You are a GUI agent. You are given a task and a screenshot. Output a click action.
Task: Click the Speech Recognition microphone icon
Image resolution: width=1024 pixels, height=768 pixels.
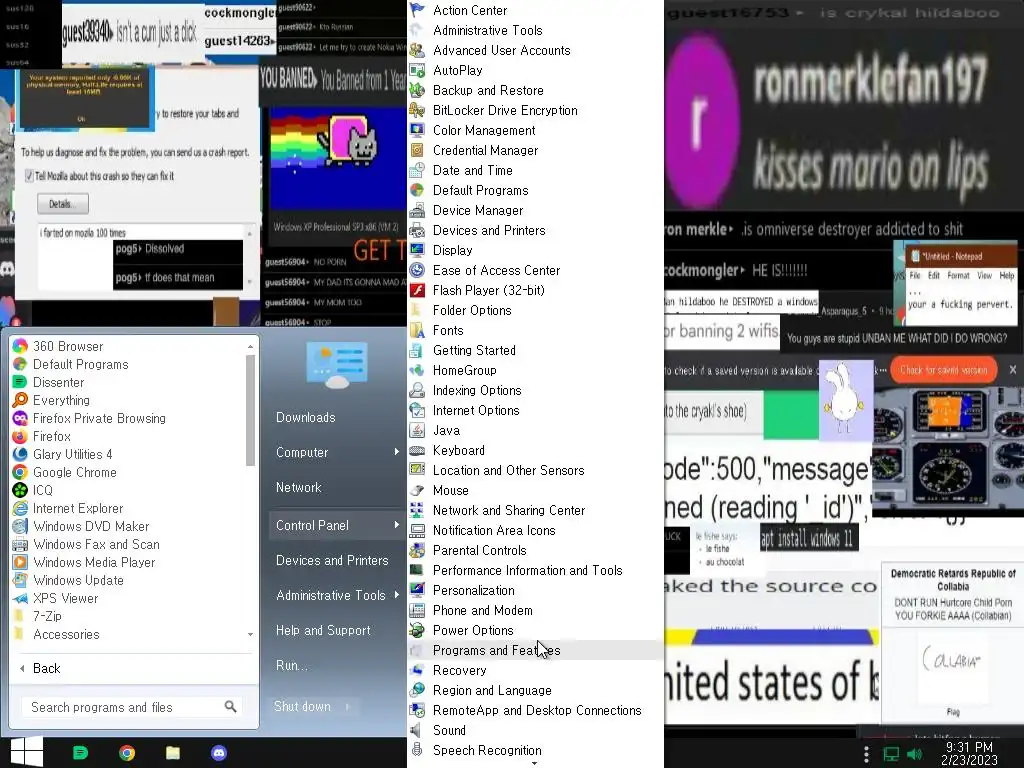417,750
